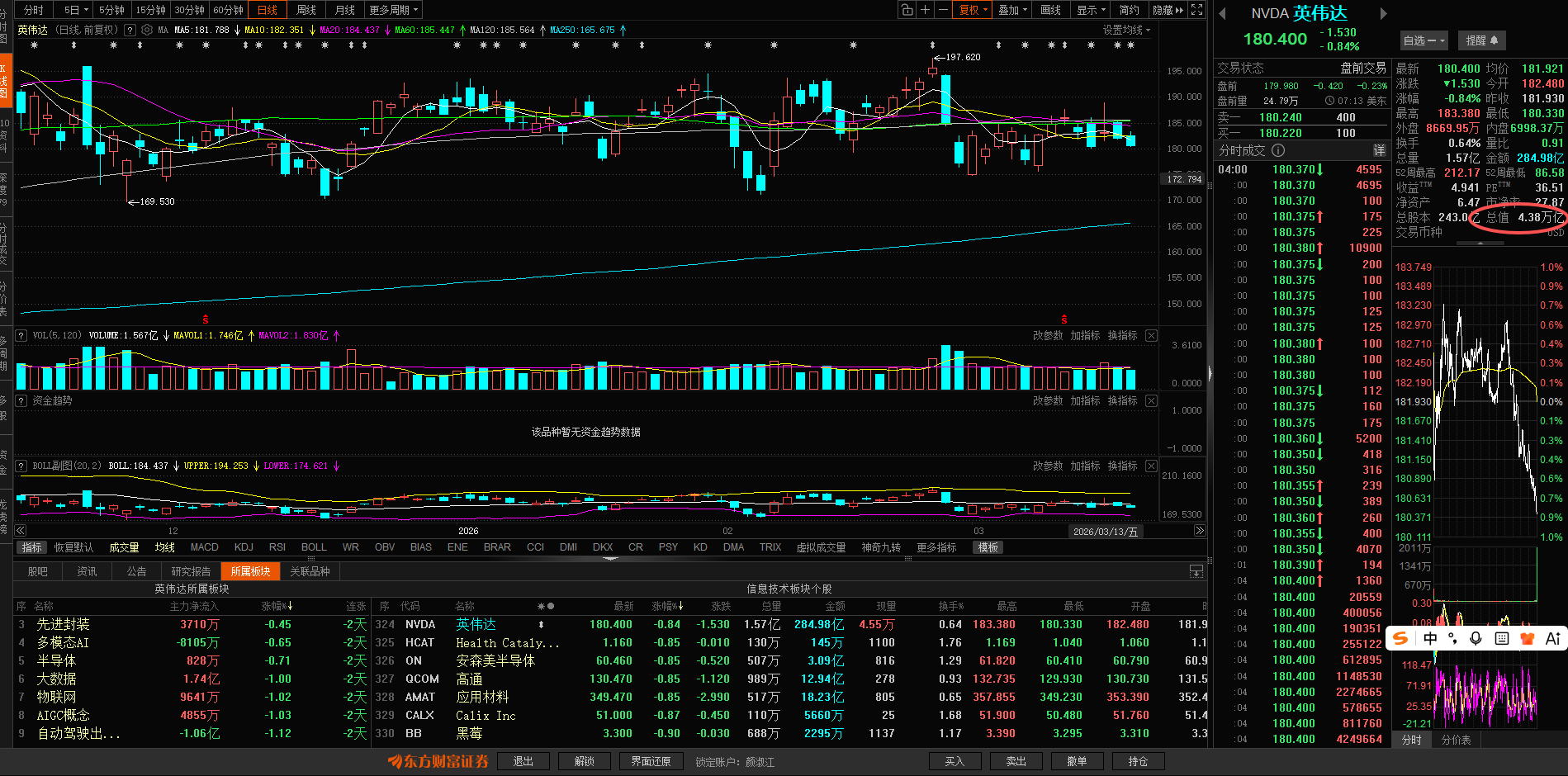1568x776 pixels.
Task: Switch to the 月线 monthly chart tab
Action: pyautogui.click(x=345, y=10)
